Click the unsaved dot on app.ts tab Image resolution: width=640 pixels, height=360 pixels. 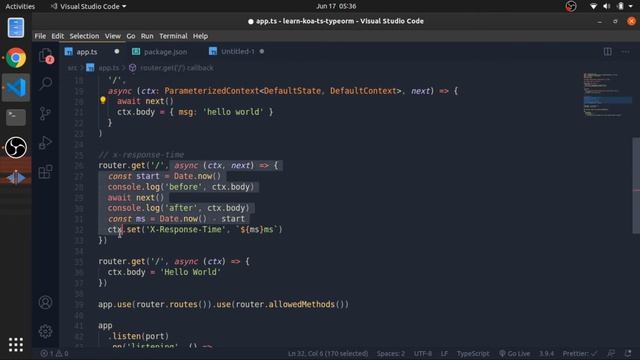pyautogui.click(x=117, y=51)
